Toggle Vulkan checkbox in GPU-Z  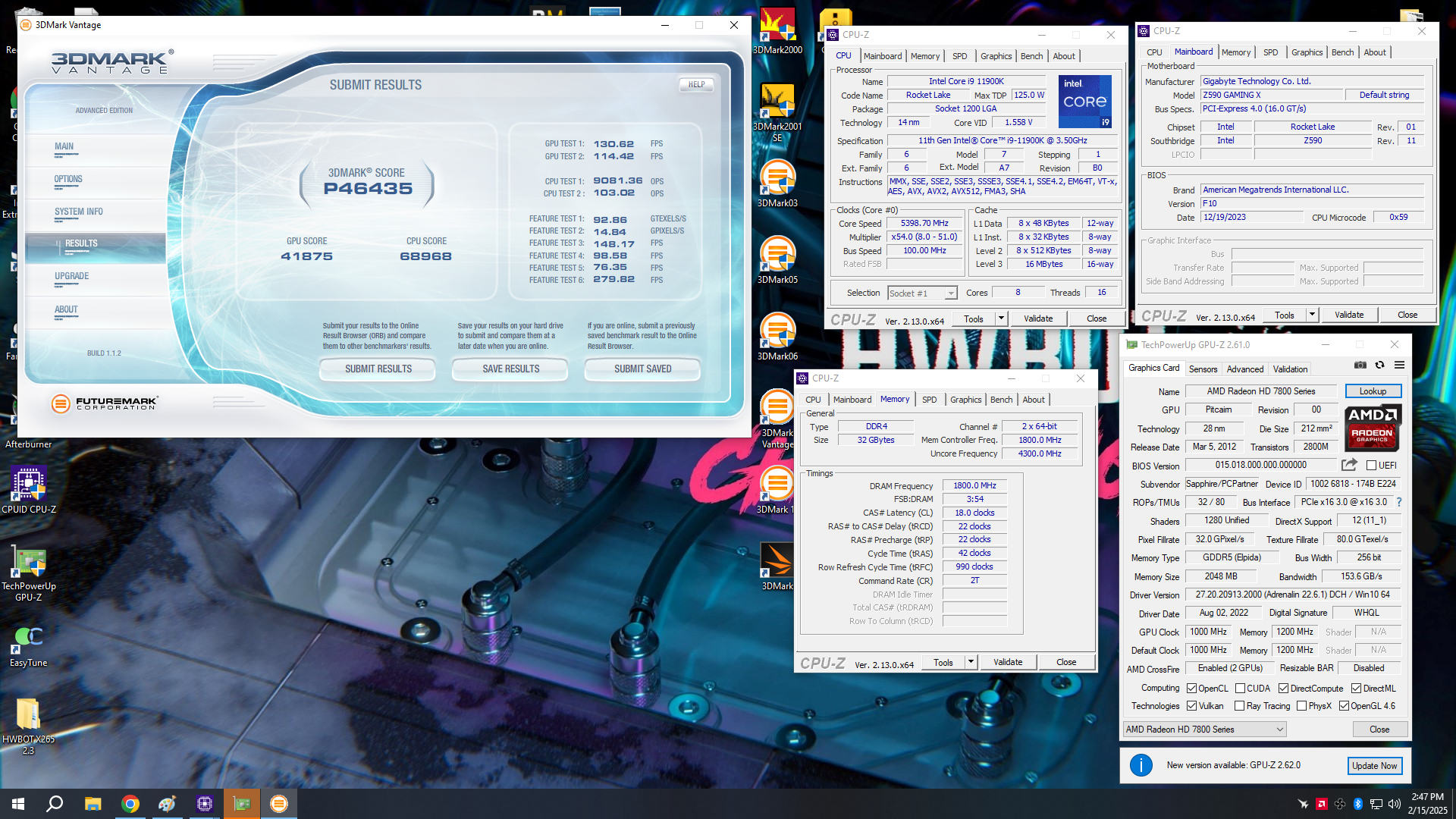(x=1191, y=706)
